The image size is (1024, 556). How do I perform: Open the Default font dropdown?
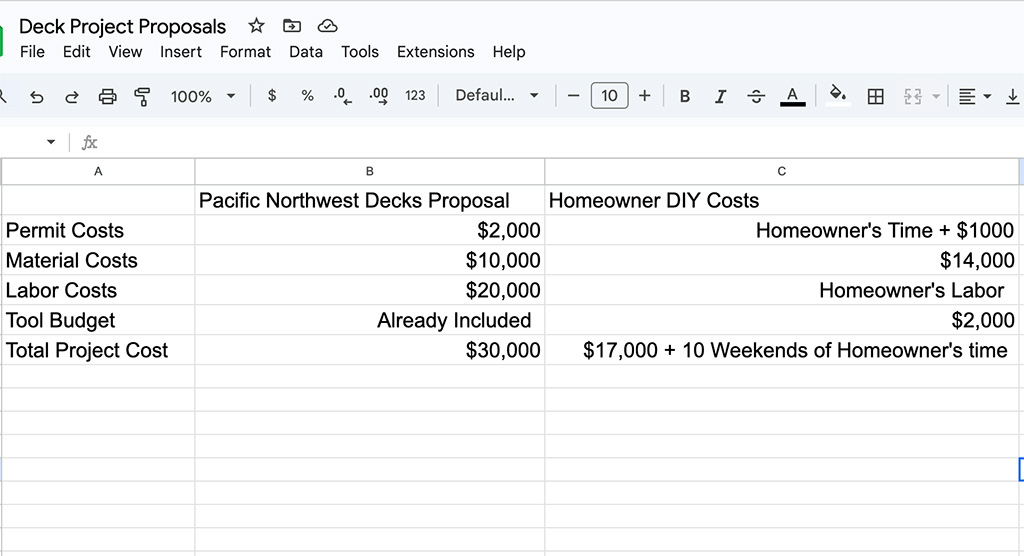[x=497, y=95]
